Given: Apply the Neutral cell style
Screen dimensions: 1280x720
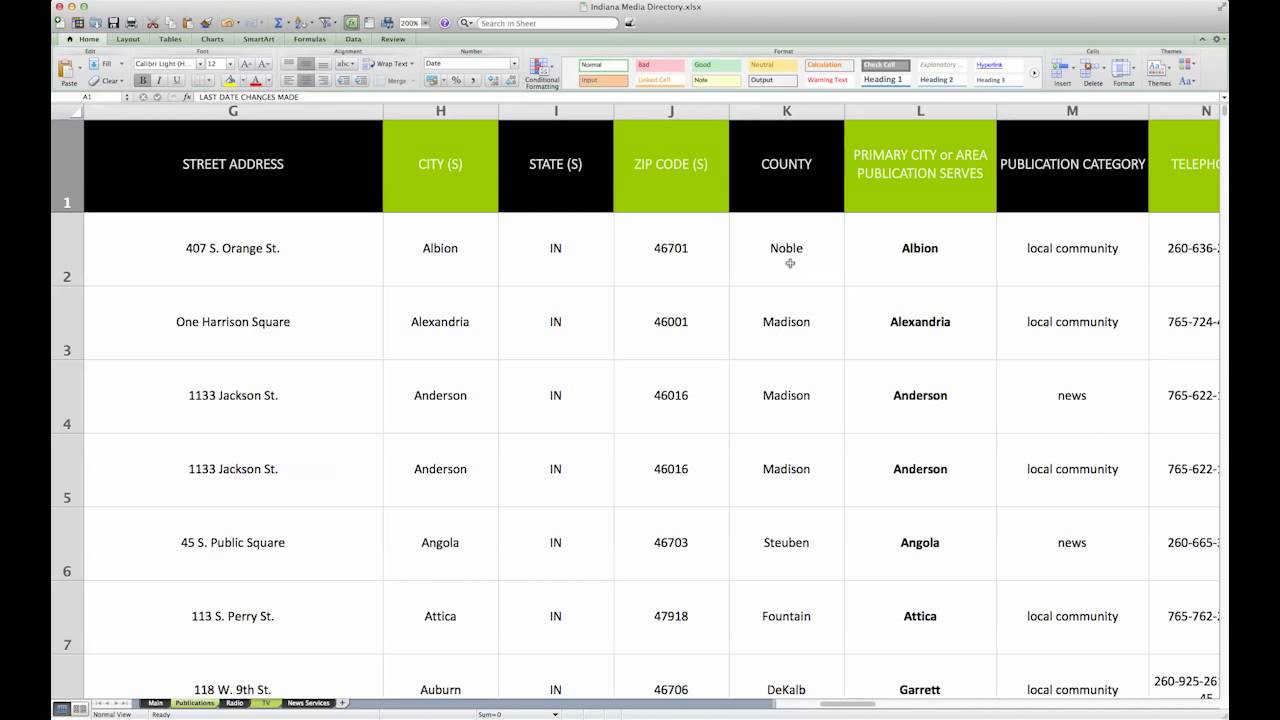Looking at the screenshot, I should 774,65.
